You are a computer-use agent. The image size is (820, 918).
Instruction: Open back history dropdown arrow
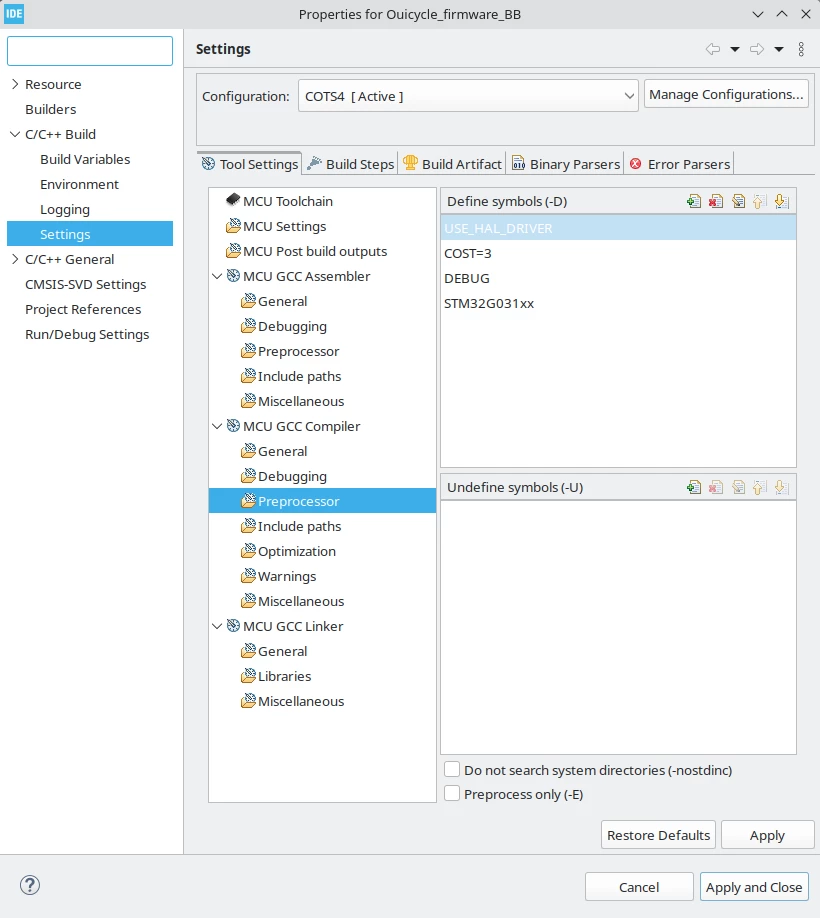coord(735,50)
